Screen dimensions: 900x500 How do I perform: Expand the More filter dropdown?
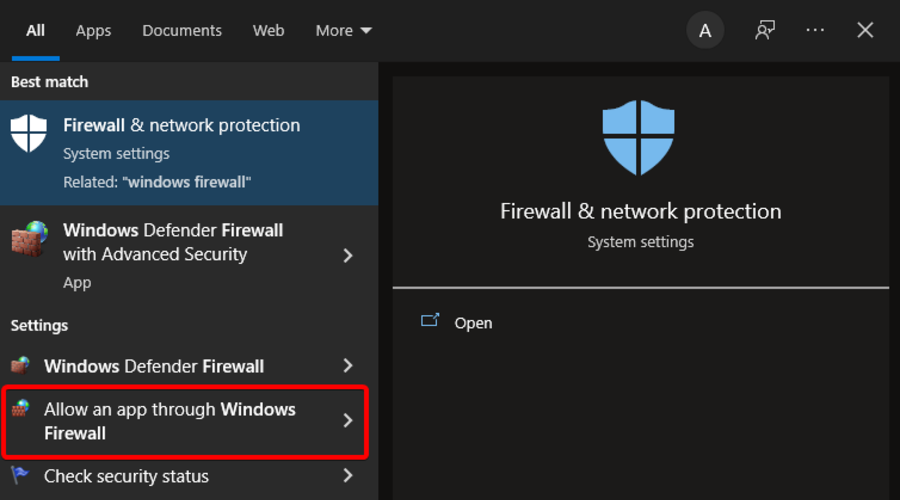tap(343, 30)
